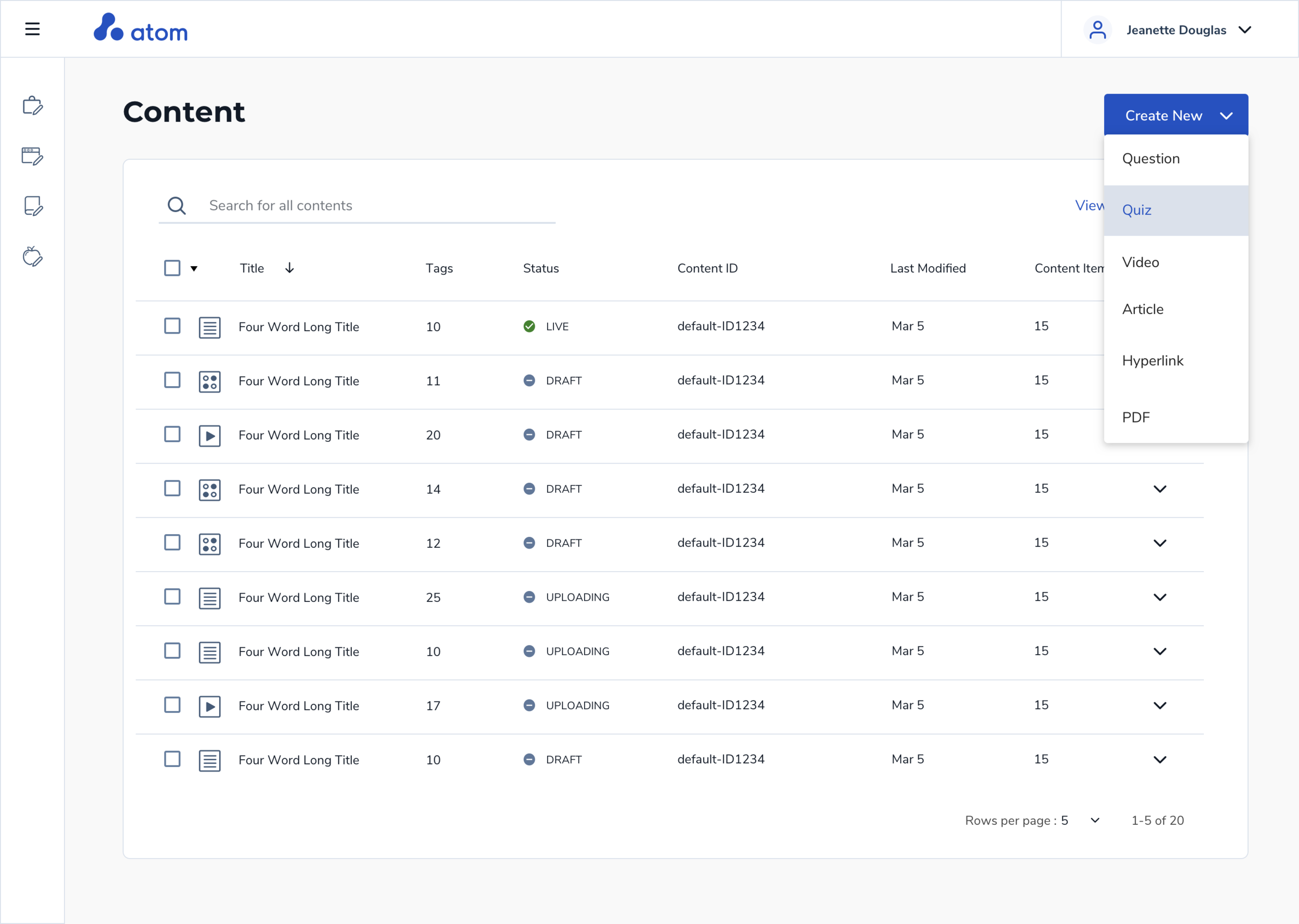Click the user avatar icon
This screenshot has height=924, width=1299.
pos(1097,30)
